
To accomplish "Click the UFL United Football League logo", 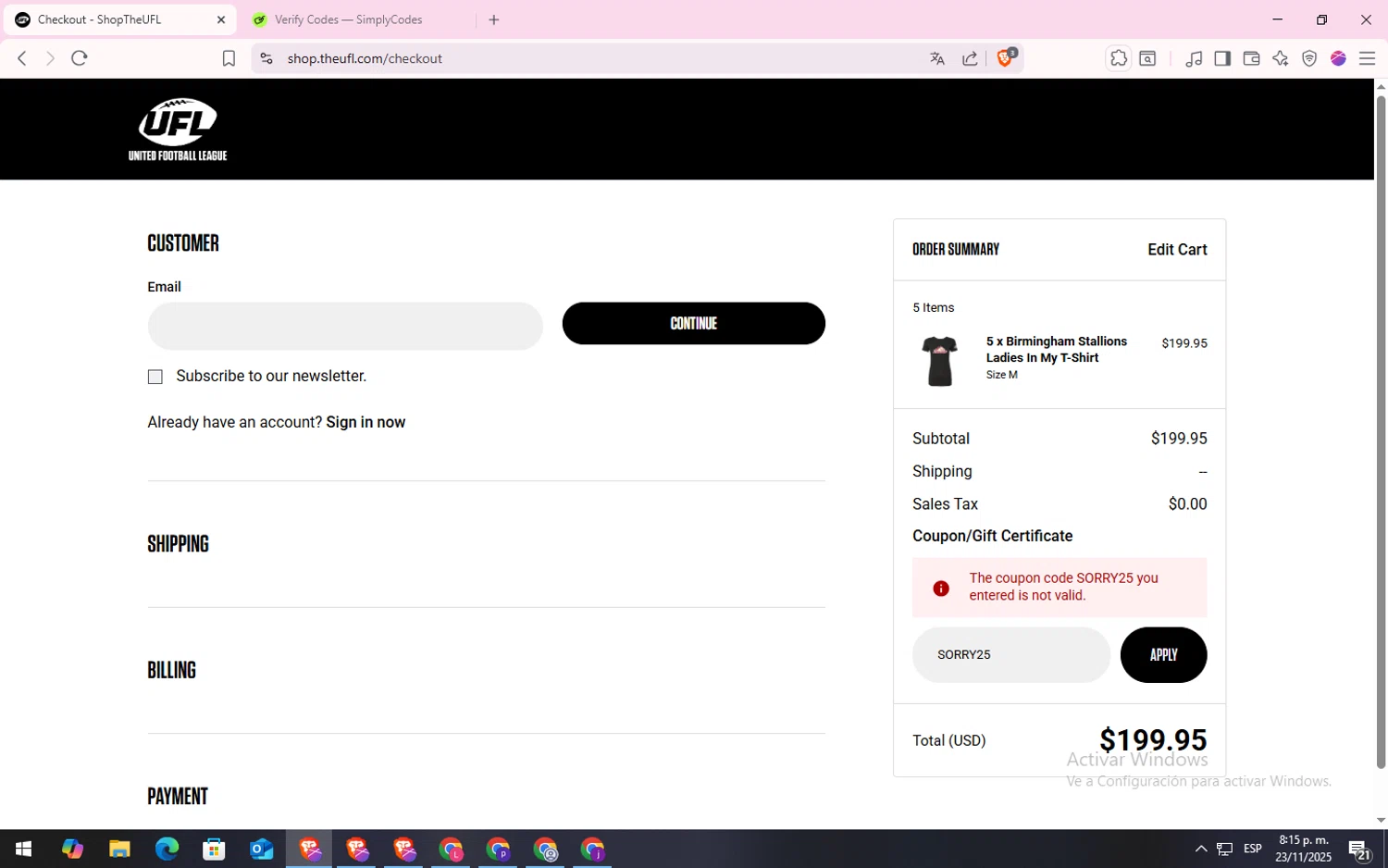I will tap(178, 130).
